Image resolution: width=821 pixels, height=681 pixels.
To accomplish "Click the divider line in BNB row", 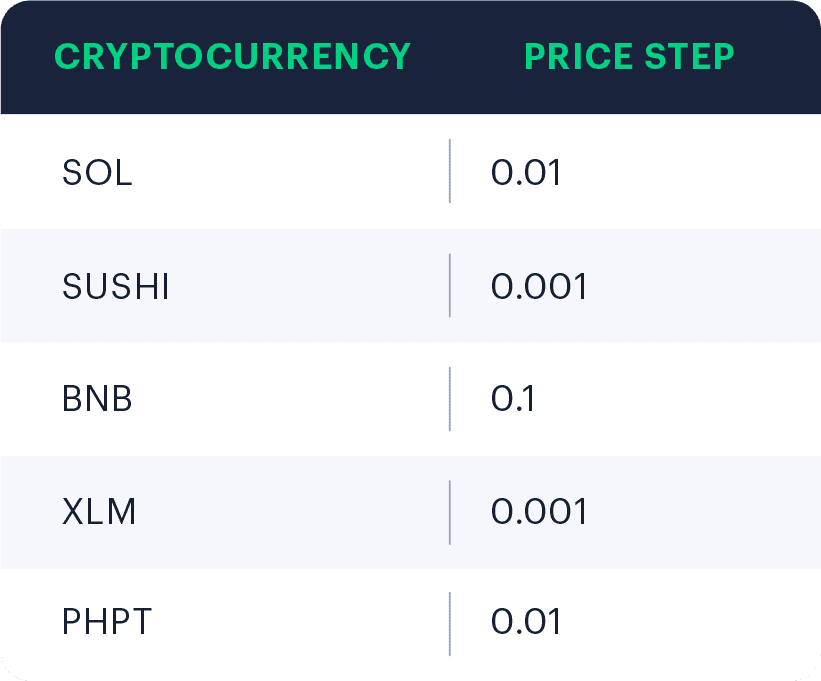I will pos(450,399).
